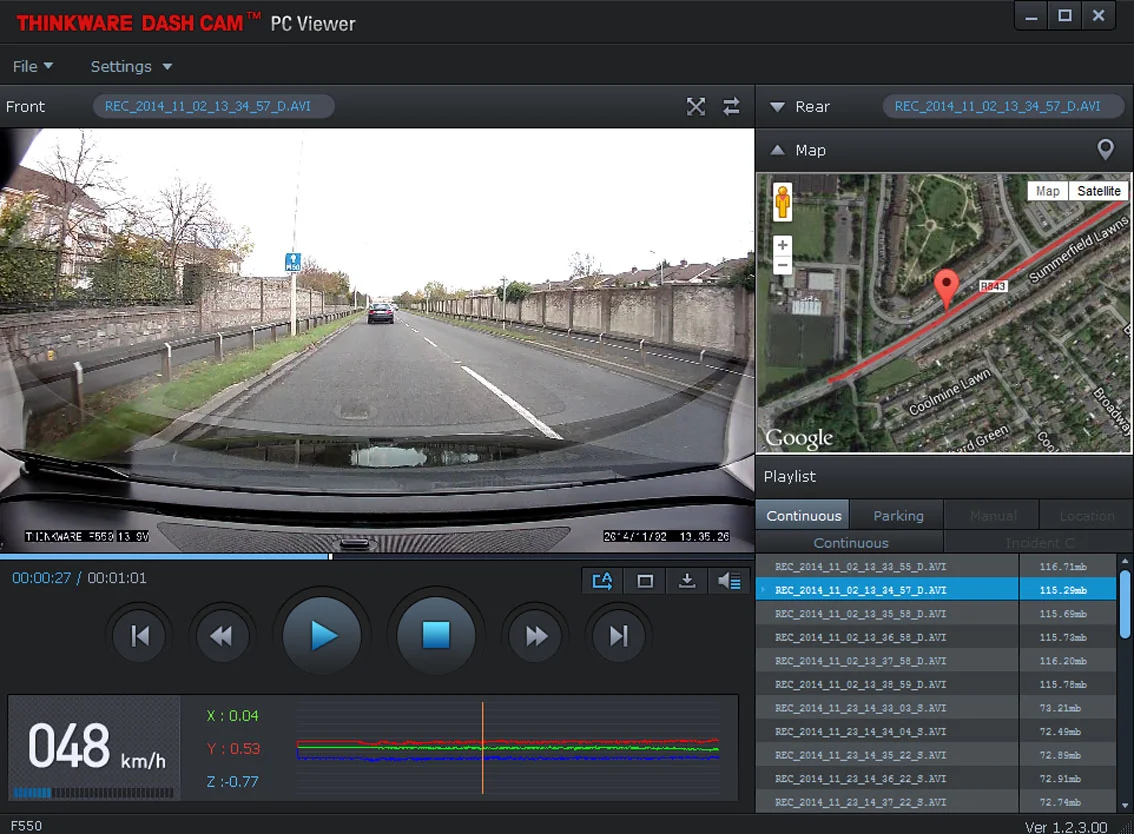Click the map location pin icon
The height and width of the screenshot is (834, 1134).
pos(1105,150)
